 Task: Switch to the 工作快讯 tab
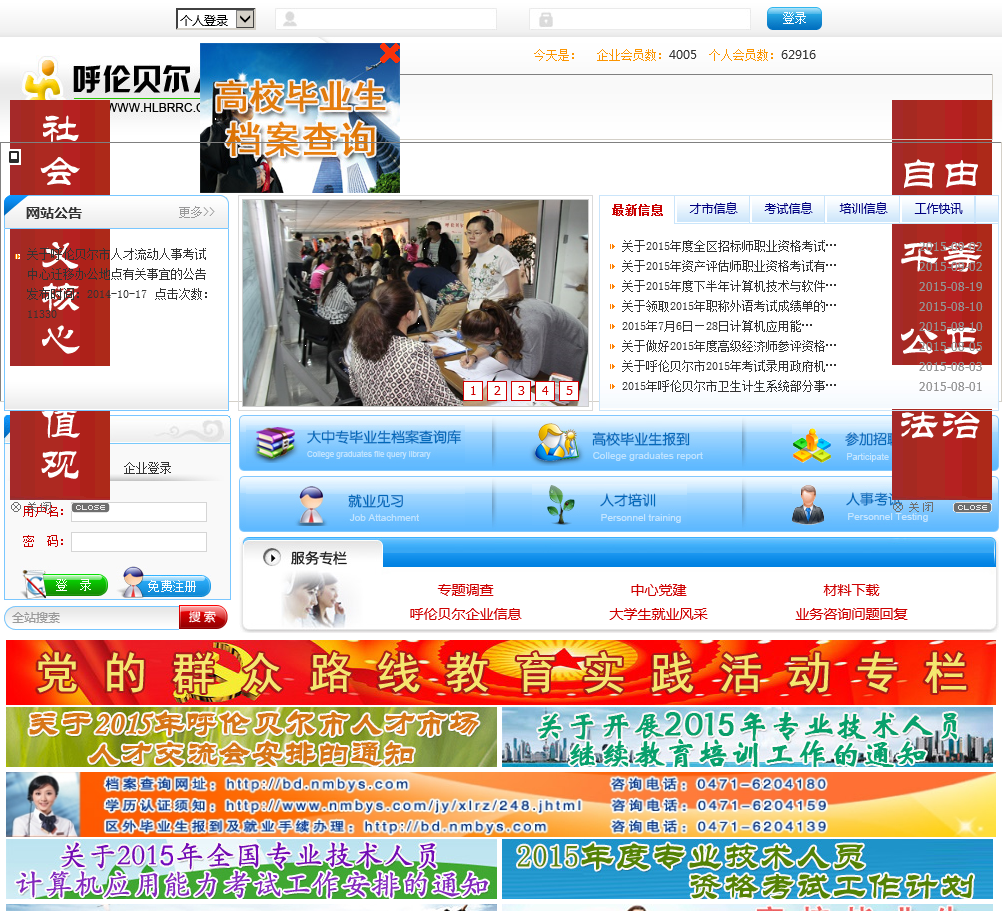[937, 209]
